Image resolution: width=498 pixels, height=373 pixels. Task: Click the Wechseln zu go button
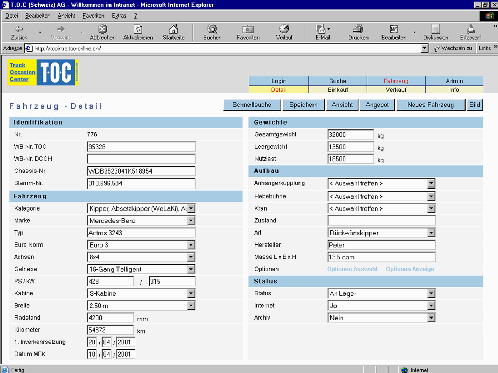(x=454, y=48)
